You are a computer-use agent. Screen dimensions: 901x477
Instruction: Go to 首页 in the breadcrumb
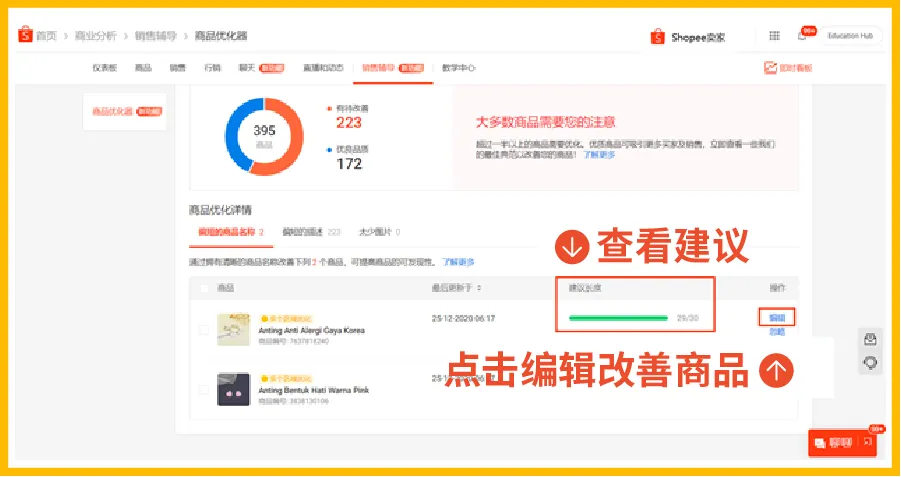click(47, 36)
